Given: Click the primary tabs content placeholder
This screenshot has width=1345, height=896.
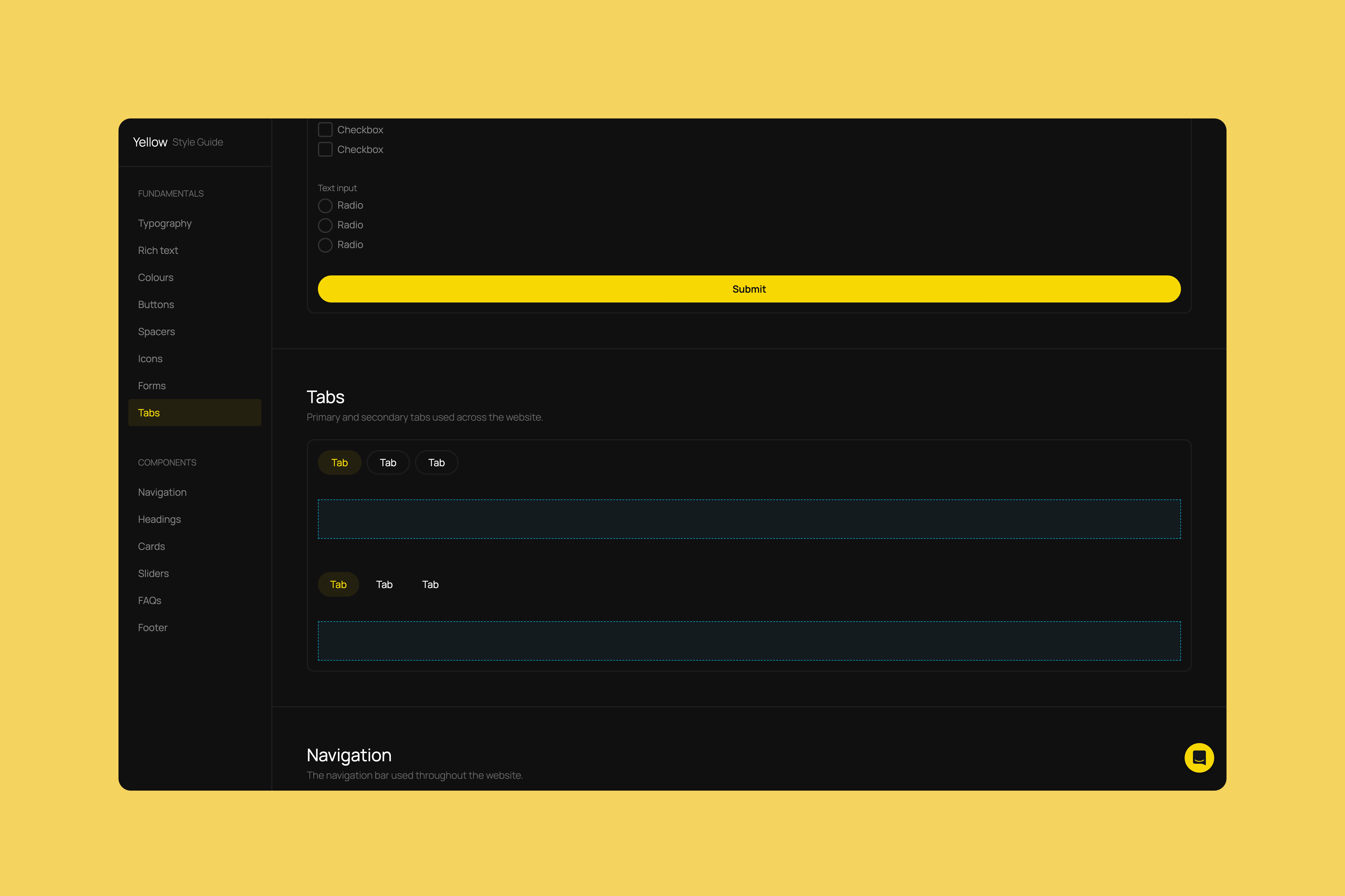Looking at the screenshot, I should click(749, 519).
